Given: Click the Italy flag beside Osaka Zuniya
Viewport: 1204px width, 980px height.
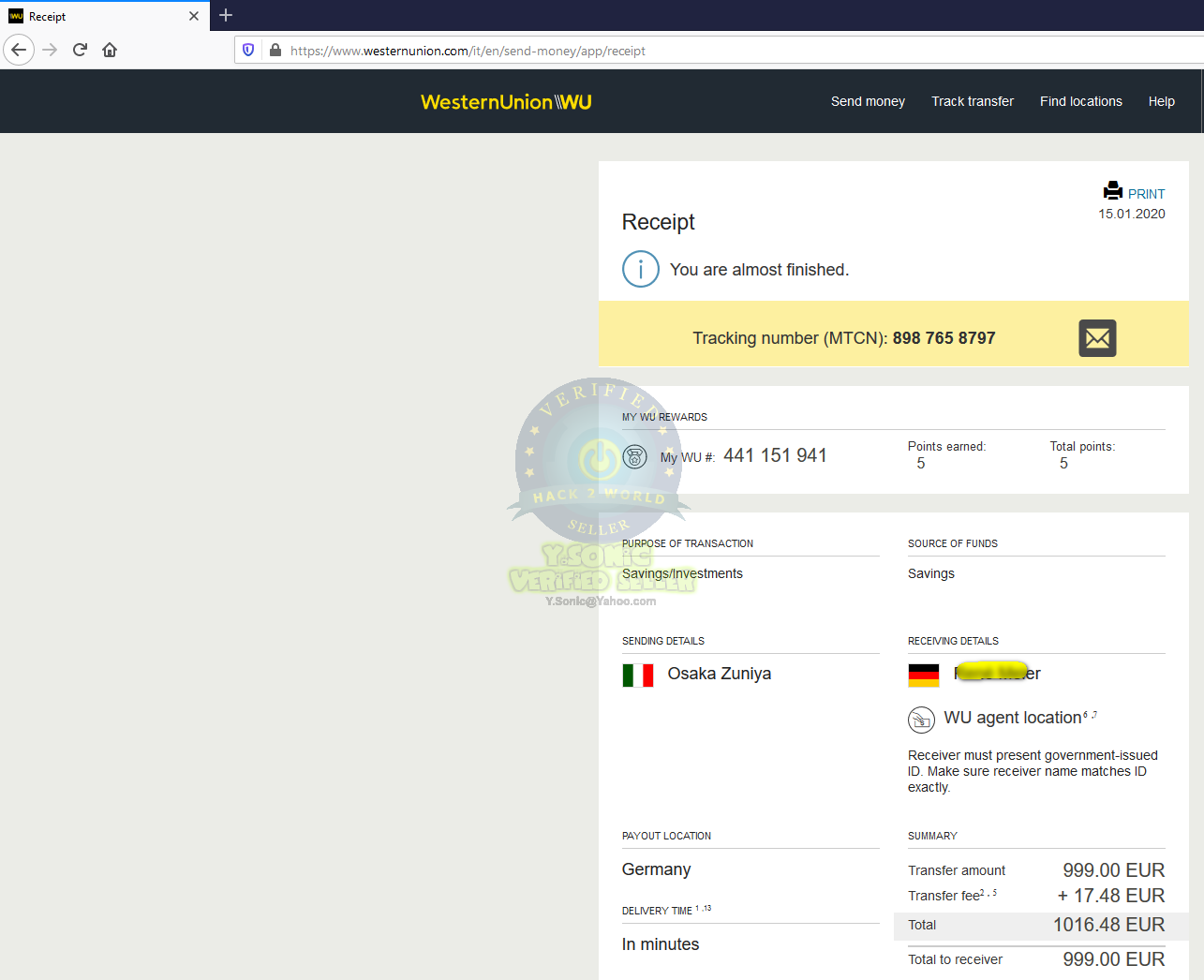Looking at the screenshot, I should [638, 676].
